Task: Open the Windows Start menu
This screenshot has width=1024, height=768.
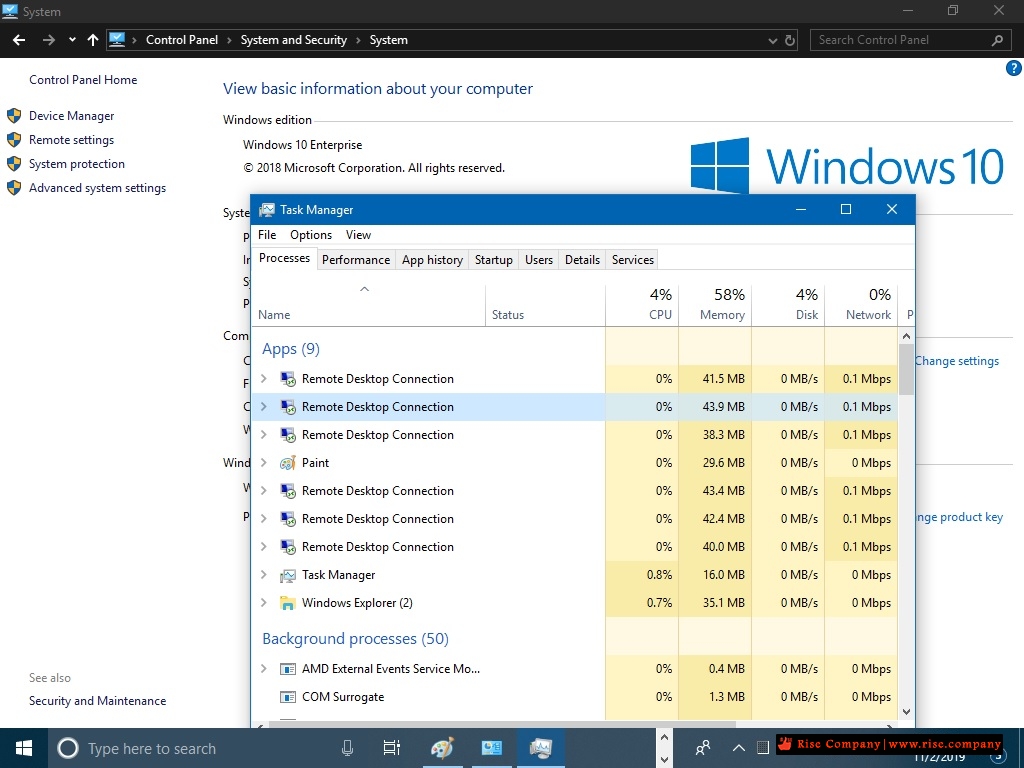Action: click(24, 748)
